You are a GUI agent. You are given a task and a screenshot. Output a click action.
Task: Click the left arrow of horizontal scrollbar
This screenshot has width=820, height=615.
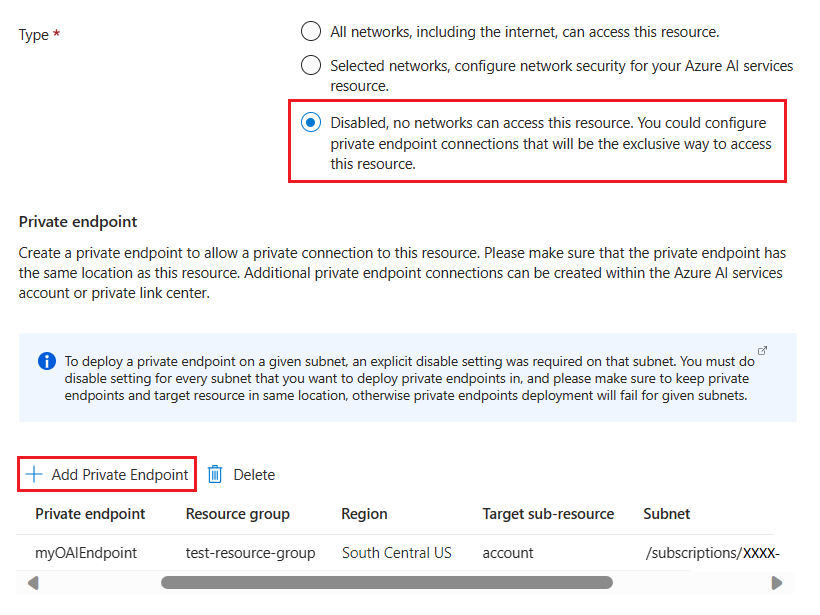point(31,581)
